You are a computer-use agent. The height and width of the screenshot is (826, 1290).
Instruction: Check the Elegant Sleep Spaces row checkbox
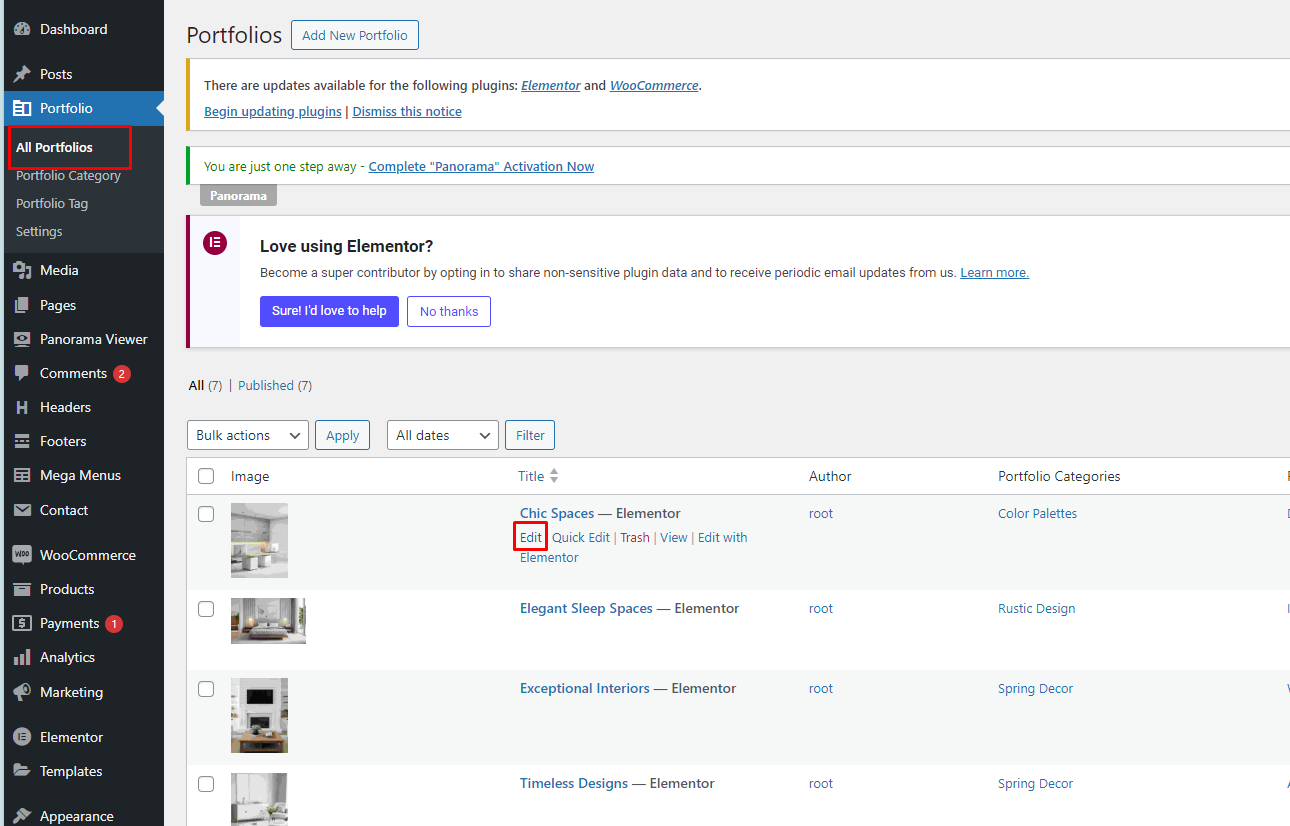[x=206, y=609]
